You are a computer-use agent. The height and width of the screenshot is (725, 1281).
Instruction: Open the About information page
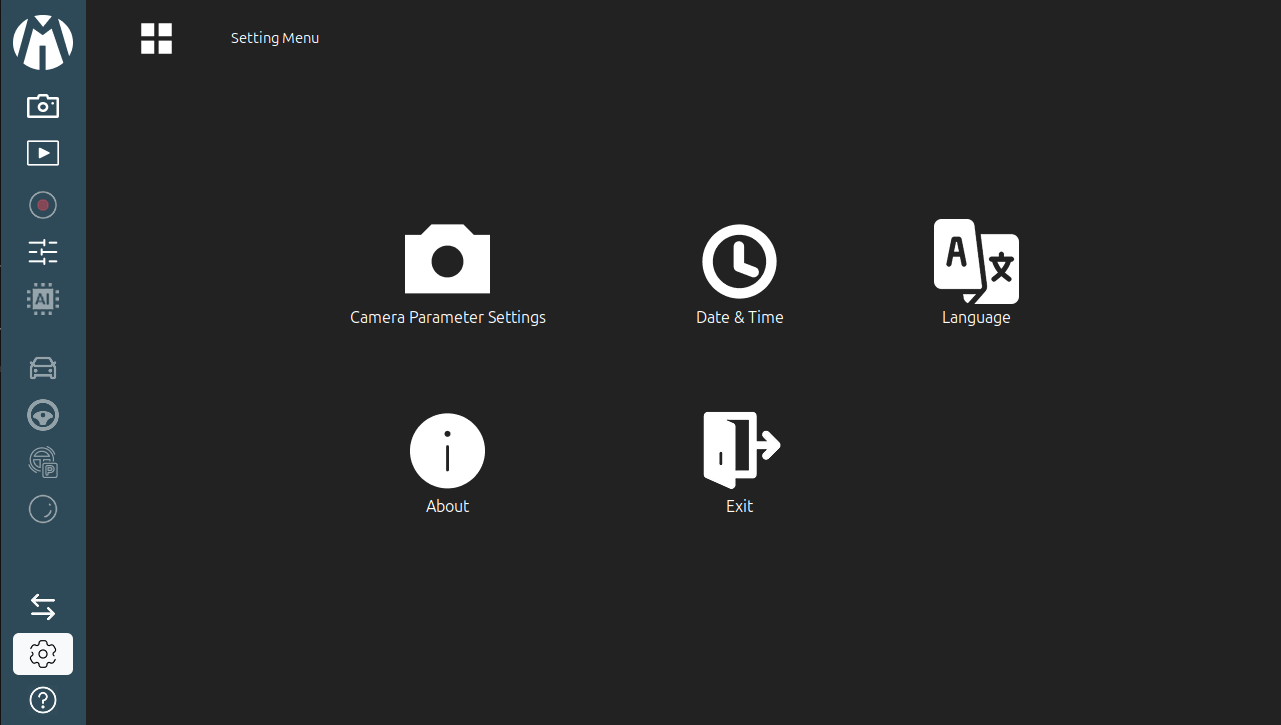(x=447, y=452)
